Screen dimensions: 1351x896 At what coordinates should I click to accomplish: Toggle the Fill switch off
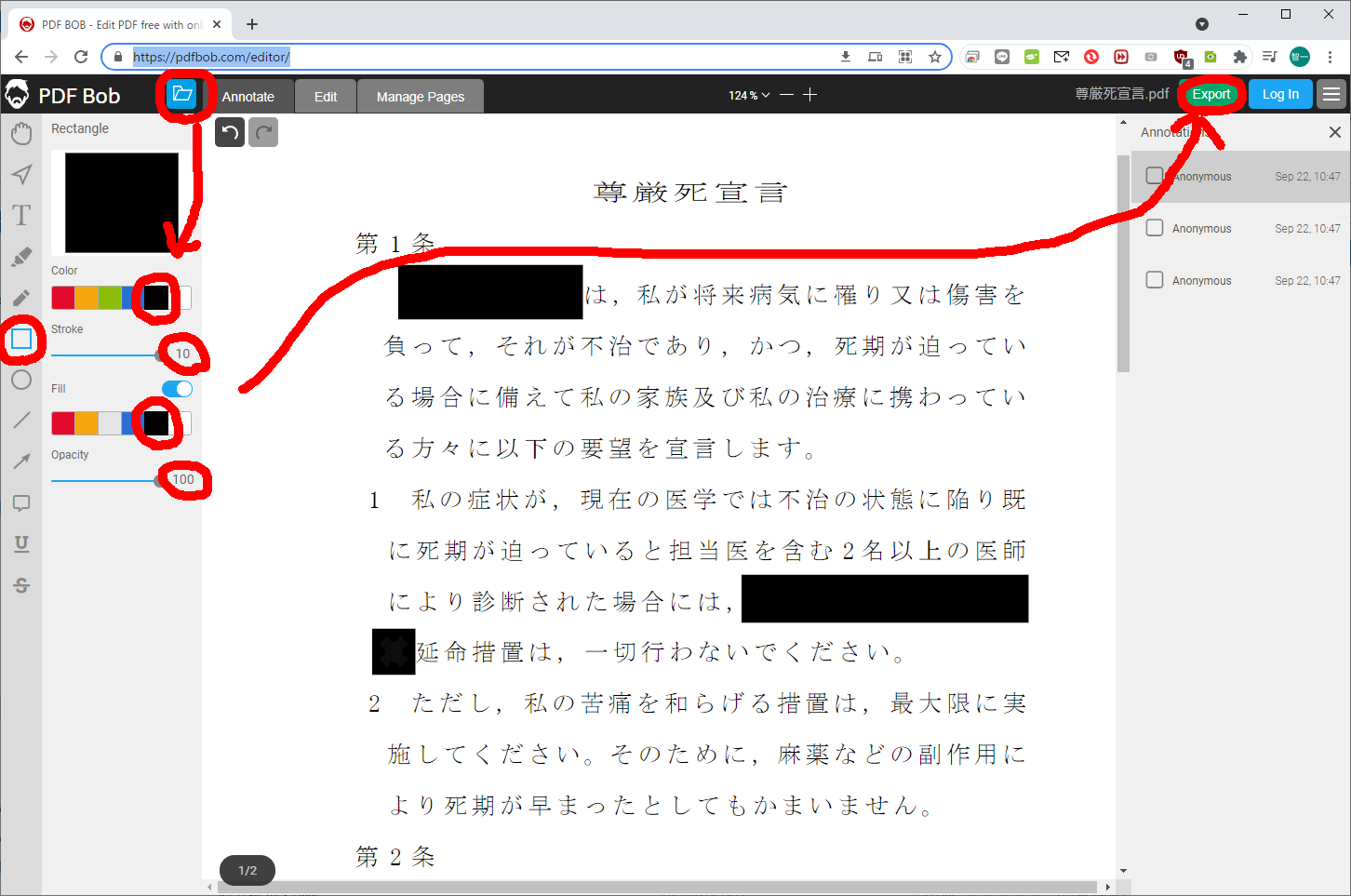(x=177, y=389)
